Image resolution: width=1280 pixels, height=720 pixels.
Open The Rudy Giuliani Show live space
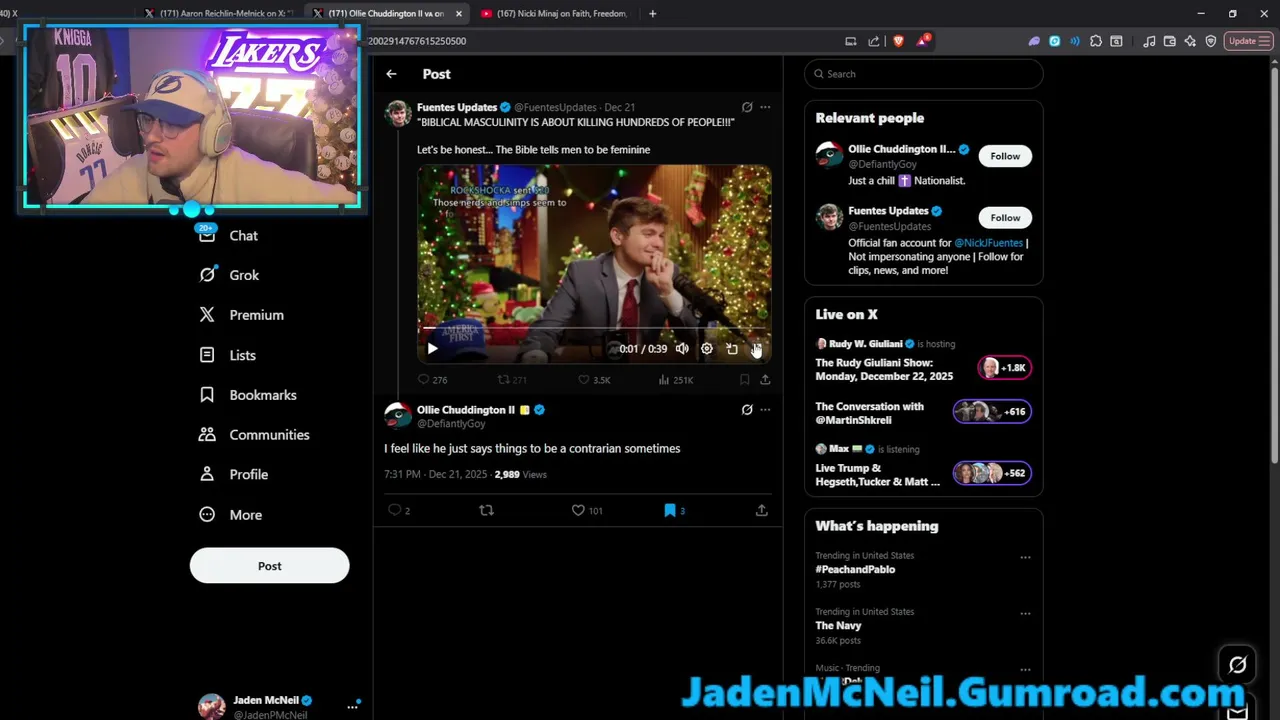(923, 363)
